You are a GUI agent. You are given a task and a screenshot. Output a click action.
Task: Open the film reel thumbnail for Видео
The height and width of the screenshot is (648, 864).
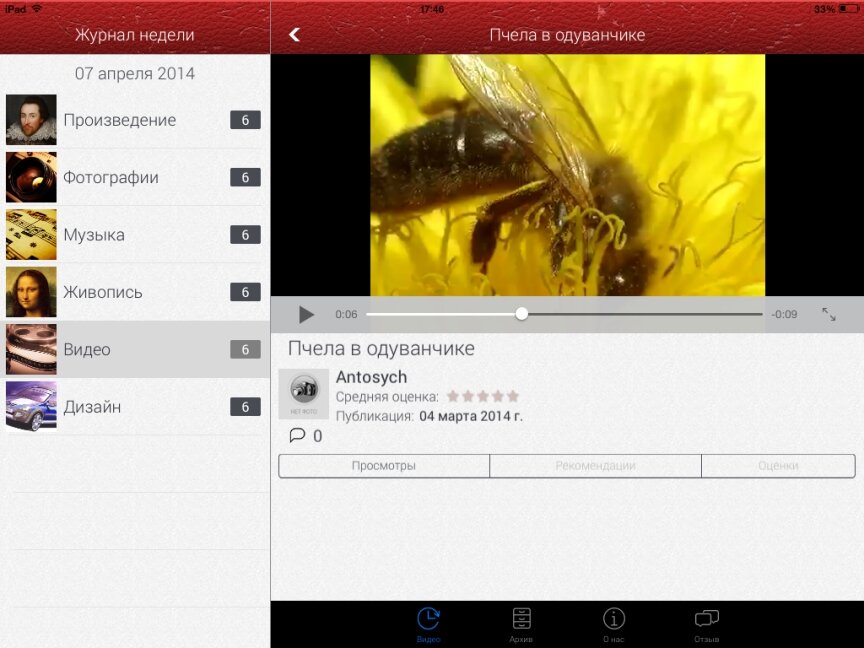[31, 349]
